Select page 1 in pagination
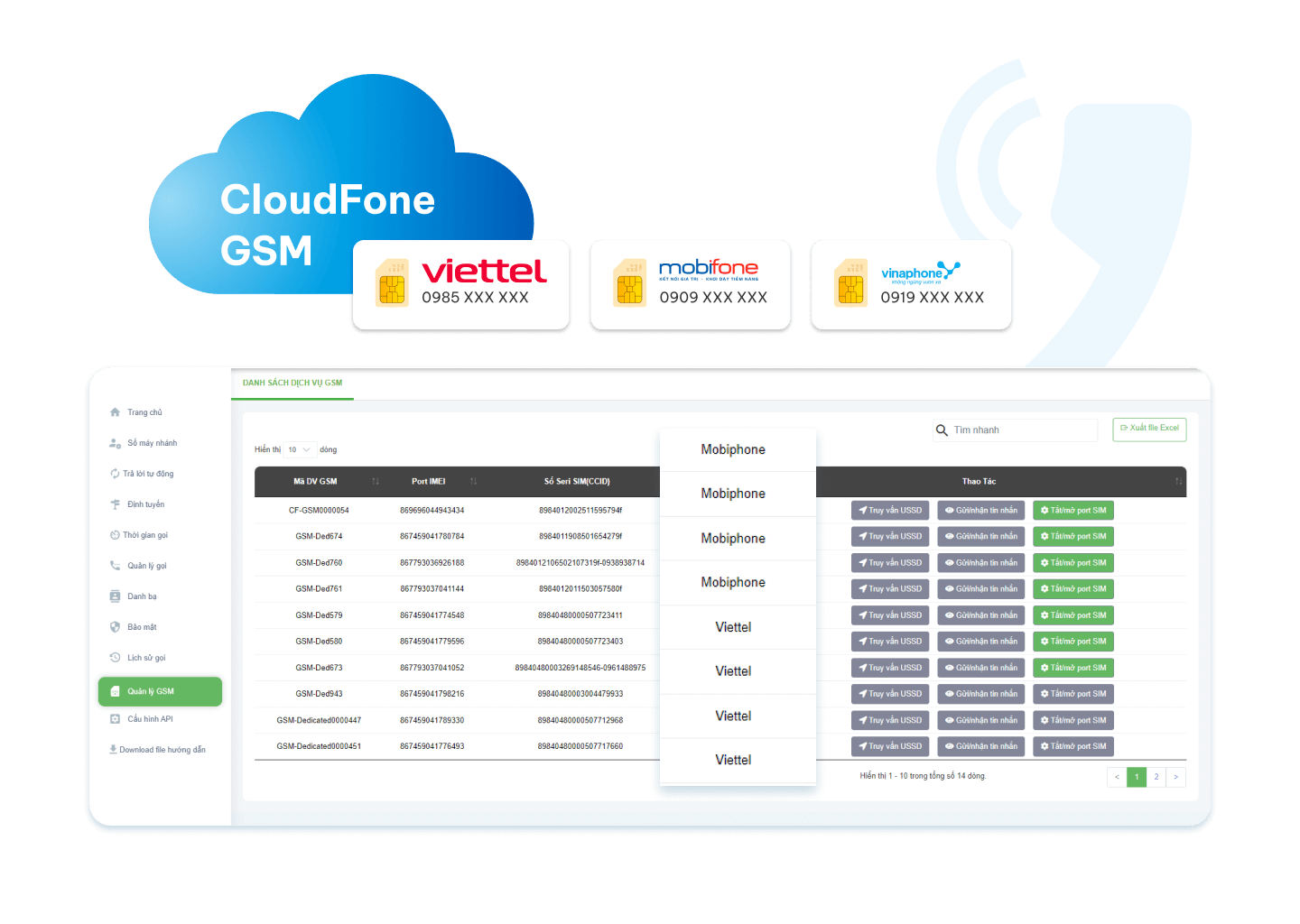 [1137, 777]
